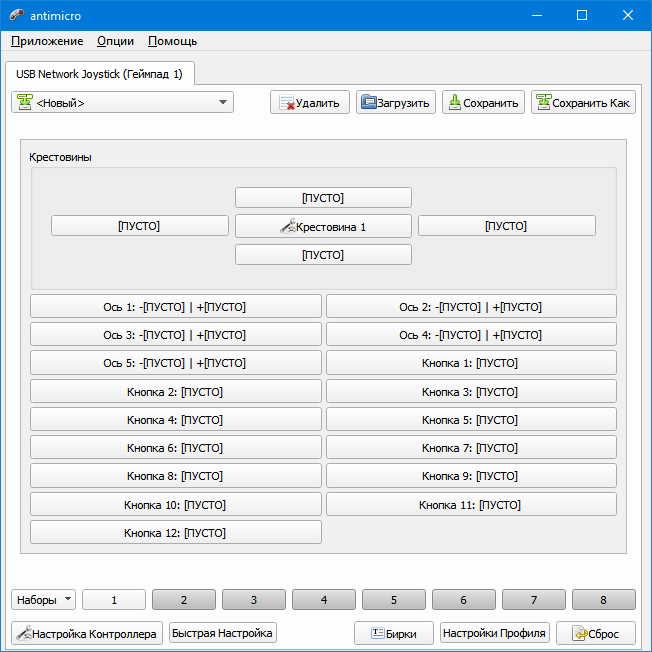Switch to set 7
652x652 pixels.
[534, 600]
